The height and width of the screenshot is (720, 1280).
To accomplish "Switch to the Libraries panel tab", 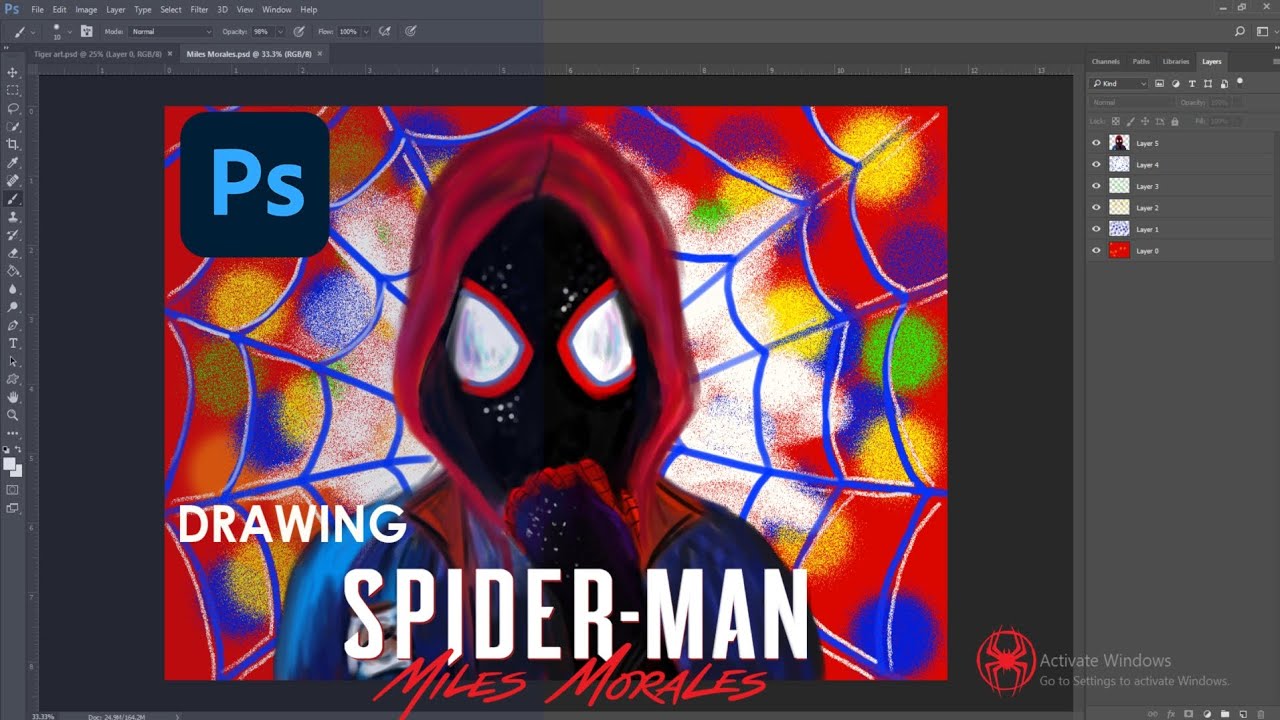I will (1176, 62).
